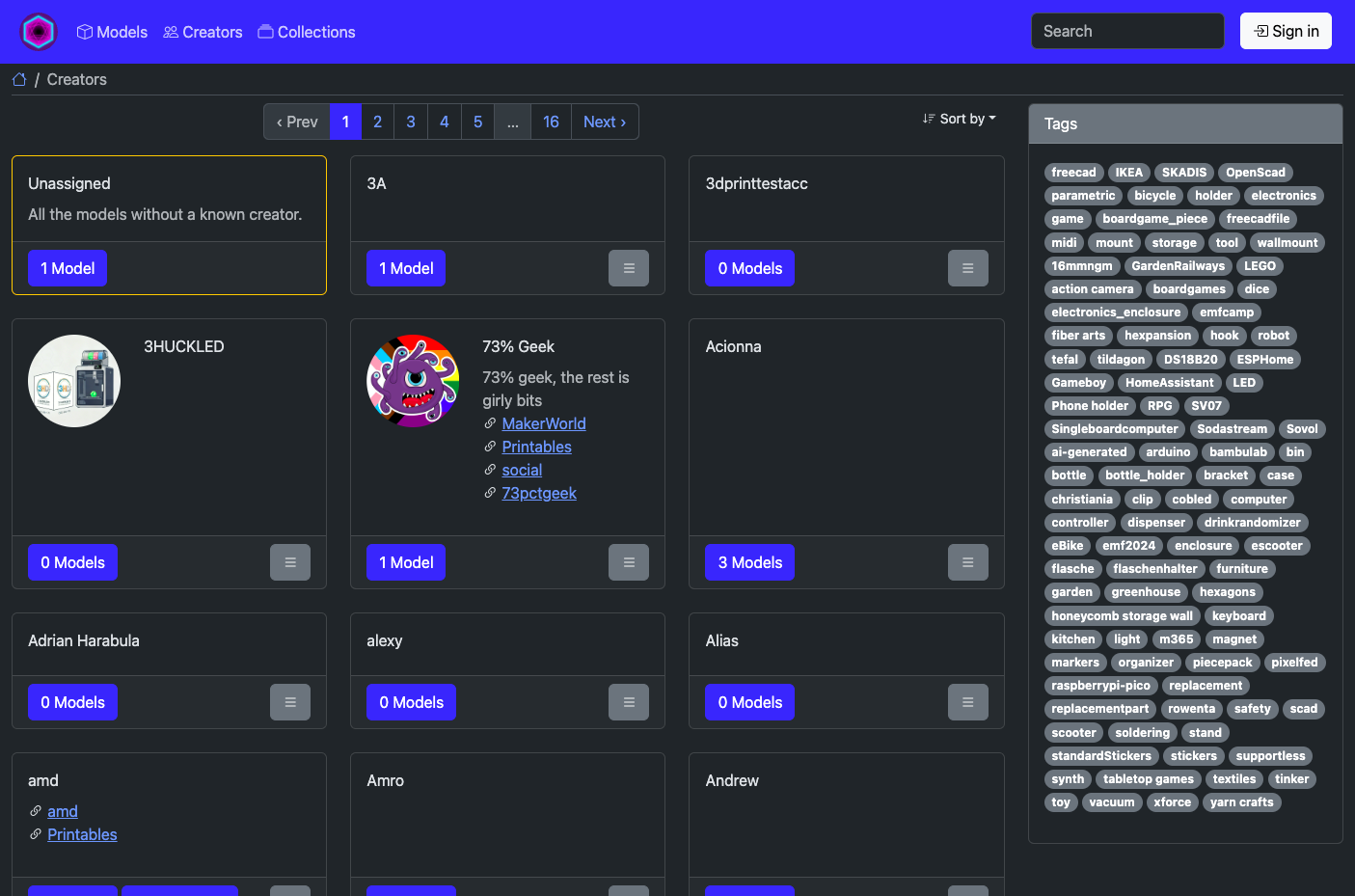Click the hexagon site logo

coord(39,32)
